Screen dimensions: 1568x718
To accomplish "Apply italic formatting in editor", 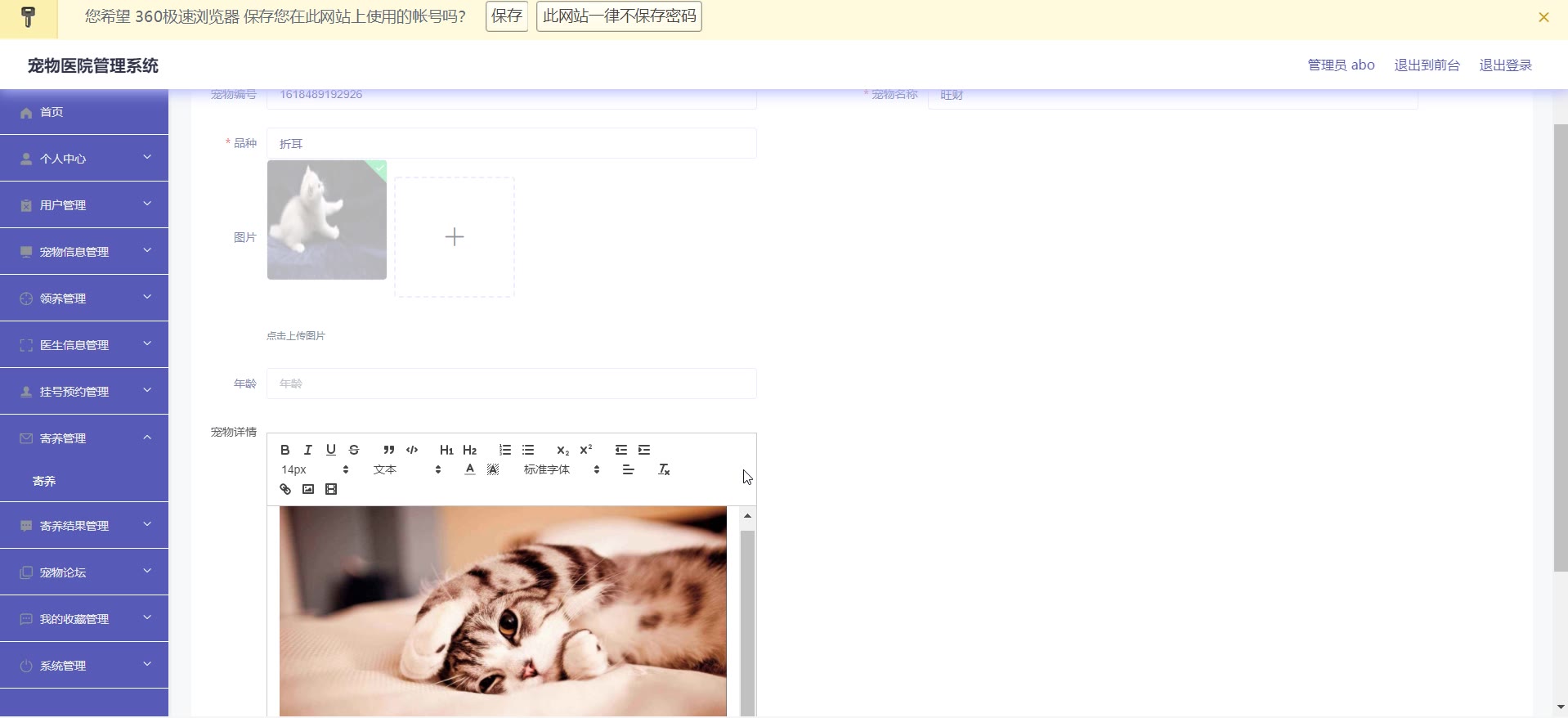I will (308, 450).
